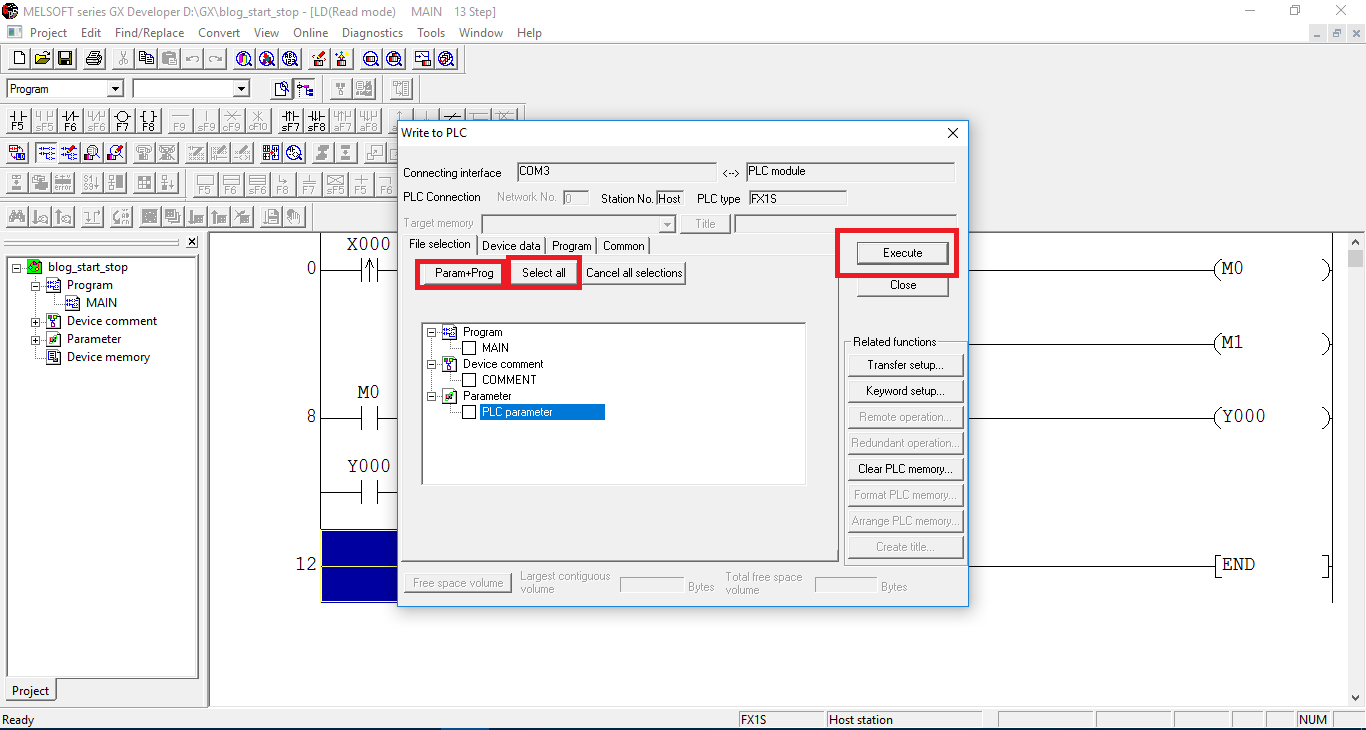
Task: Check the PLC parameter checkbox
Action: [469, 411]
